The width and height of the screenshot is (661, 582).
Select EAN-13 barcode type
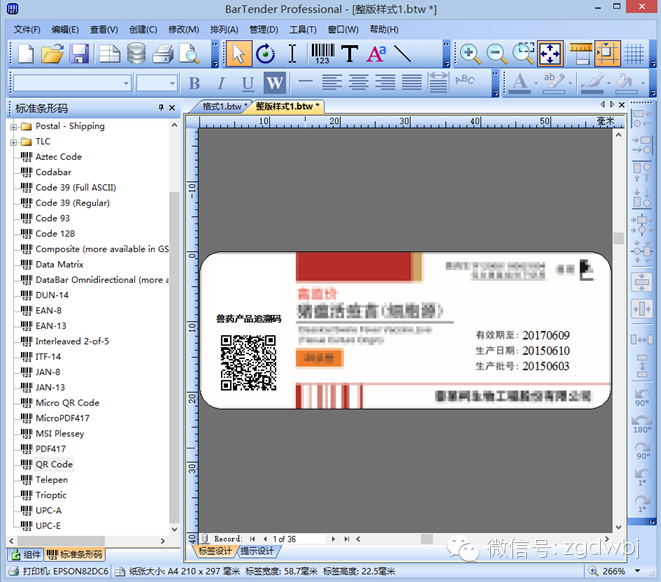[51, 326]
